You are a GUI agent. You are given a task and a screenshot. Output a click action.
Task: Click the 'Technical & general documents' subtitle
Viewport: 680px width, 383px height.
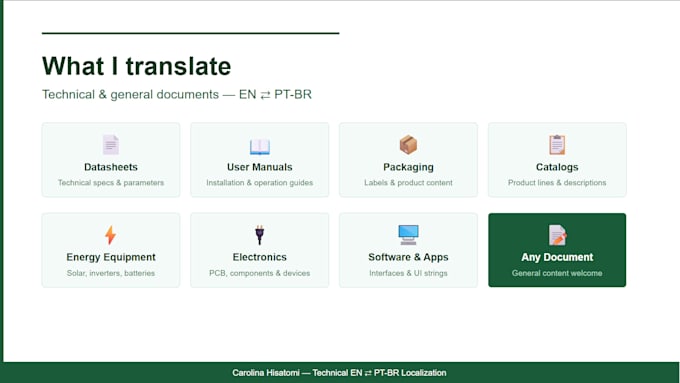click(177, 95)
